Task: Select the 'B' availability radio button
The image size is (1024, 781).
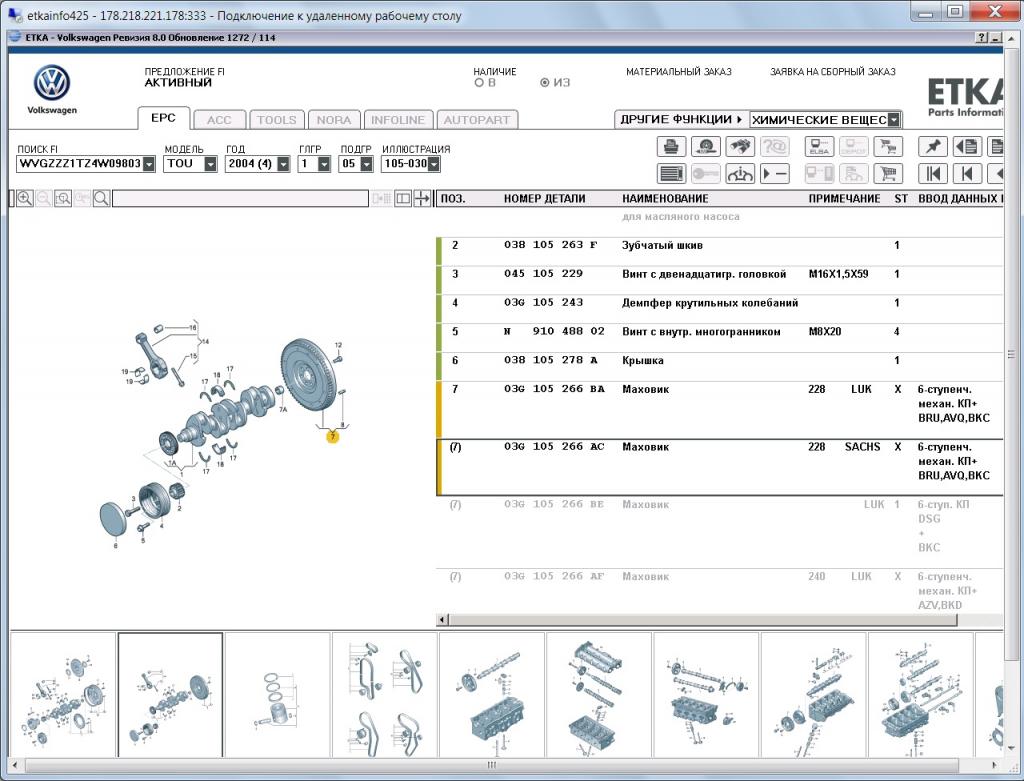Action: (x=479, y=83)
